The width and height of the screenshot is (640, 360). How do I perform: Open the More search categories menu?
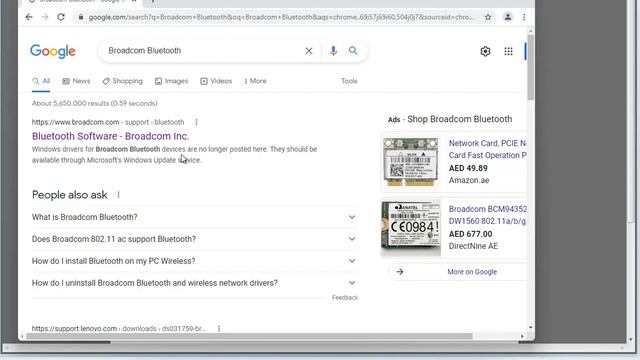point(255,81)
